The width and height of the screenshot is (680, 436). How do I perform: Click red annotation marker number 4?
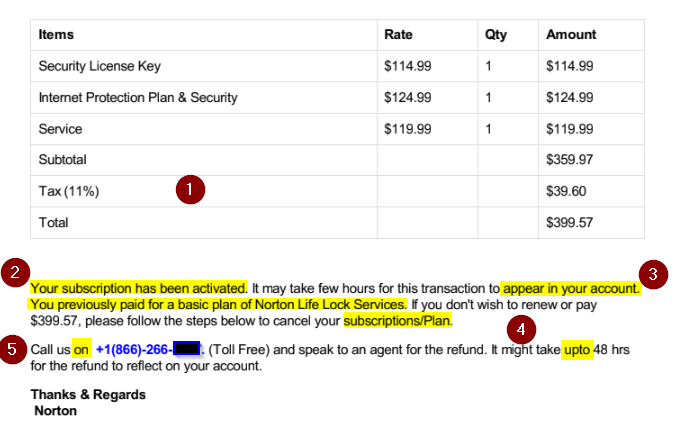(x=521, y=329)
